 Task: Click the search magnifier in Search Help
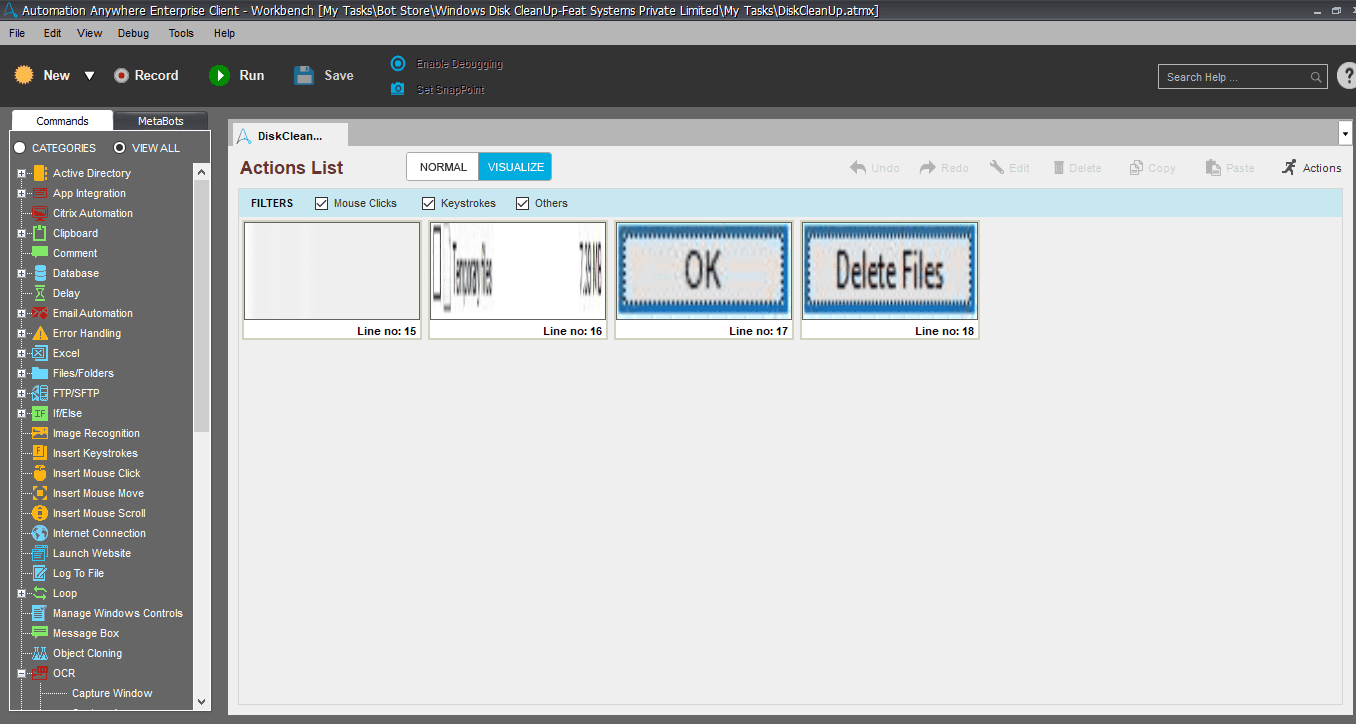(x=1317, y=77)
